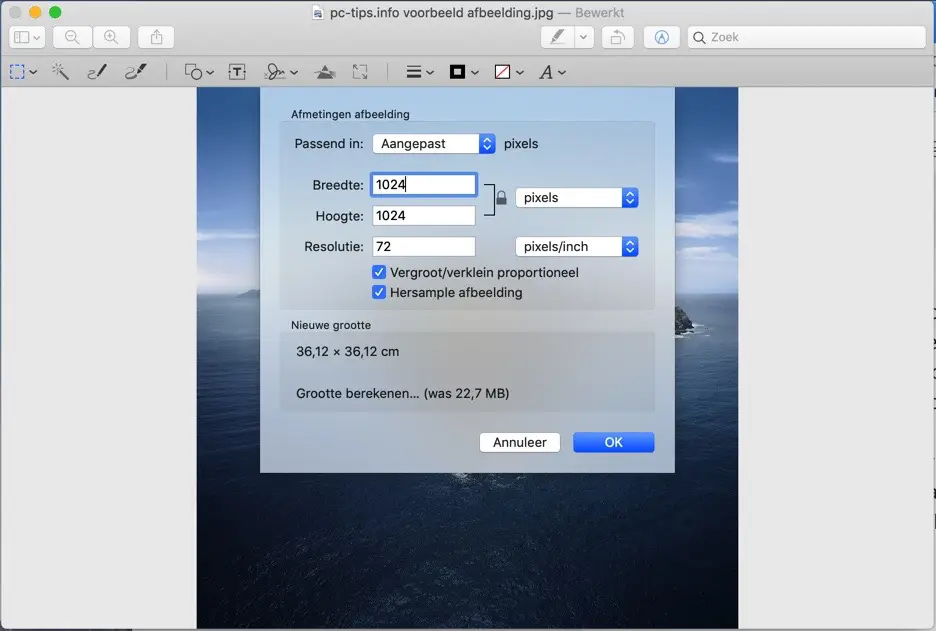The image size is (936, 631).
Task: Click the document proxy icon in title bar
Action: (318, 13)
